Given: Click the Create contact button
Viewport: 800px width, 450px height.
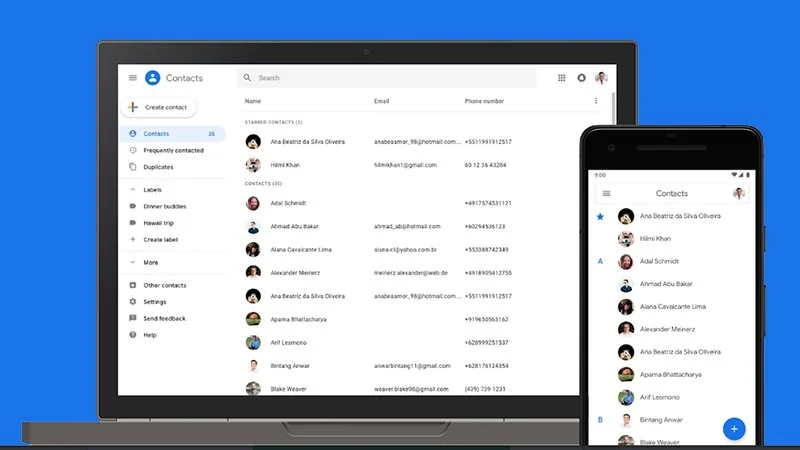Looking at the screenshot, I should [x=159, y=107].
